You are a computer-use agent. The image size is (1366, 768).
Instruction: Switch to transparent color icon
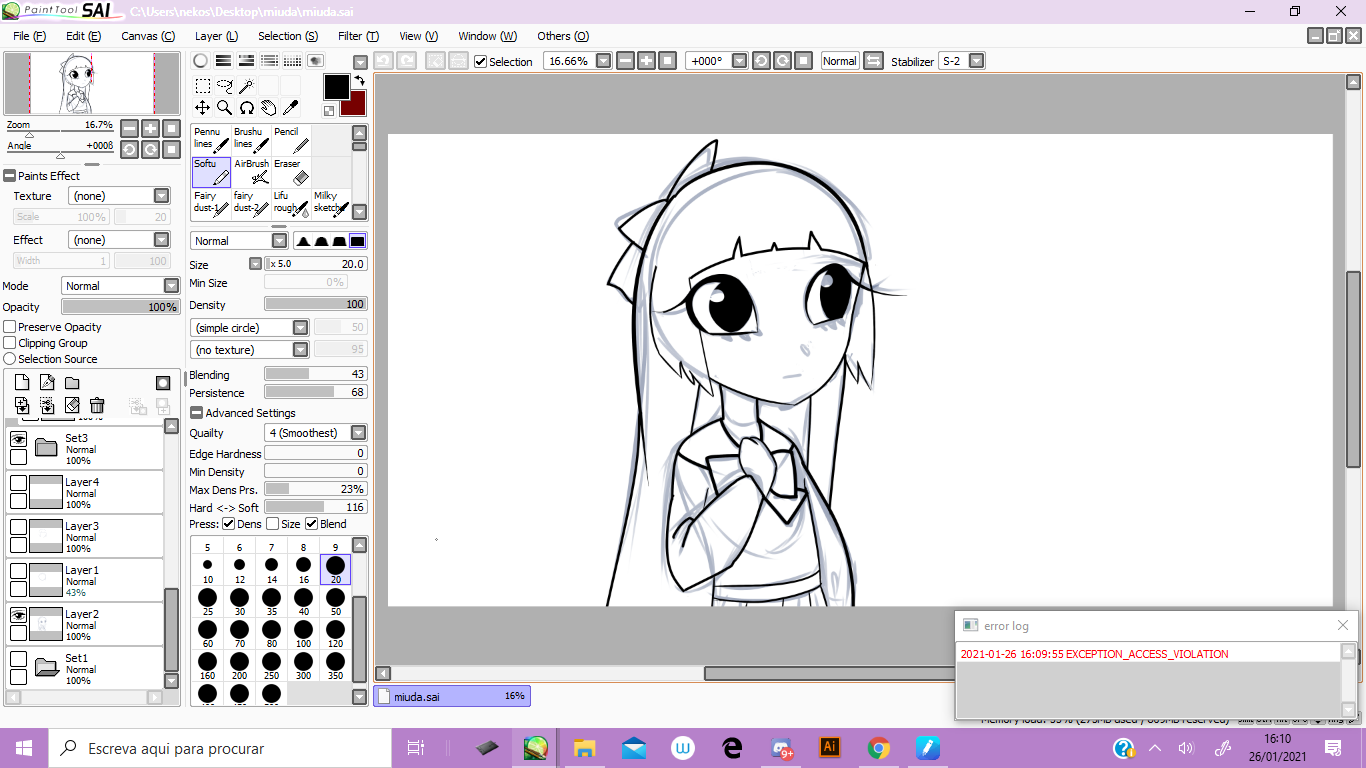[x=329, y=110]
